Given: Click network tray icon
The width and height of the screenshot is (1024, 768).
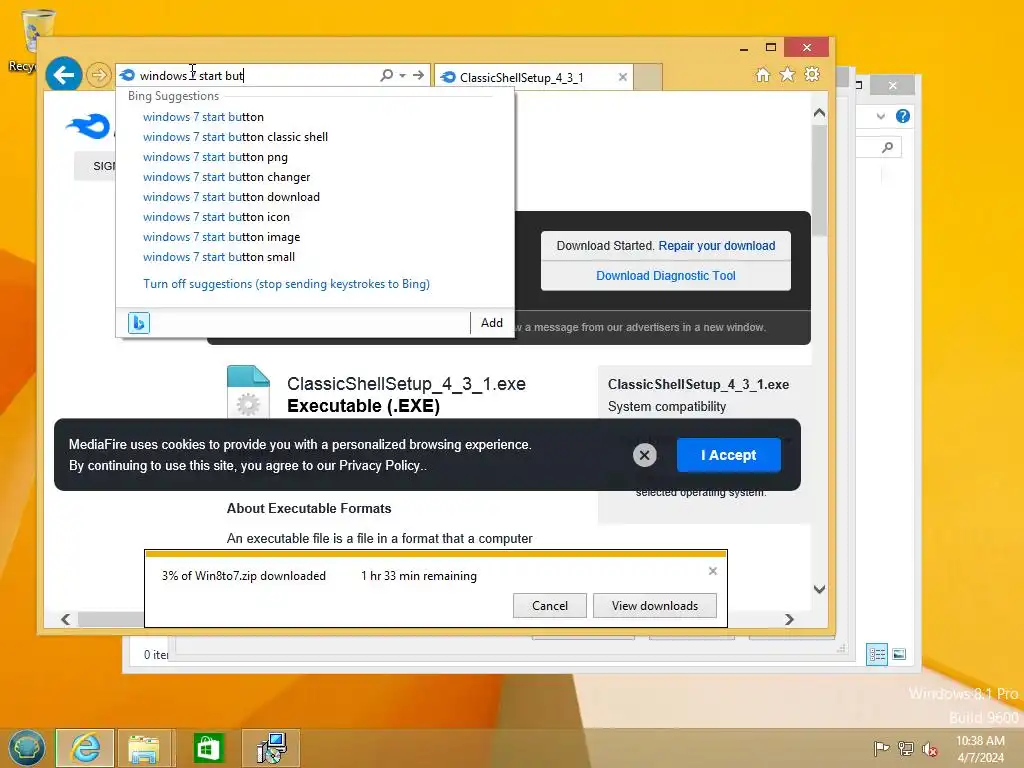Looking at the screenshot, I should pyautogui.click(x=905, y=748).
